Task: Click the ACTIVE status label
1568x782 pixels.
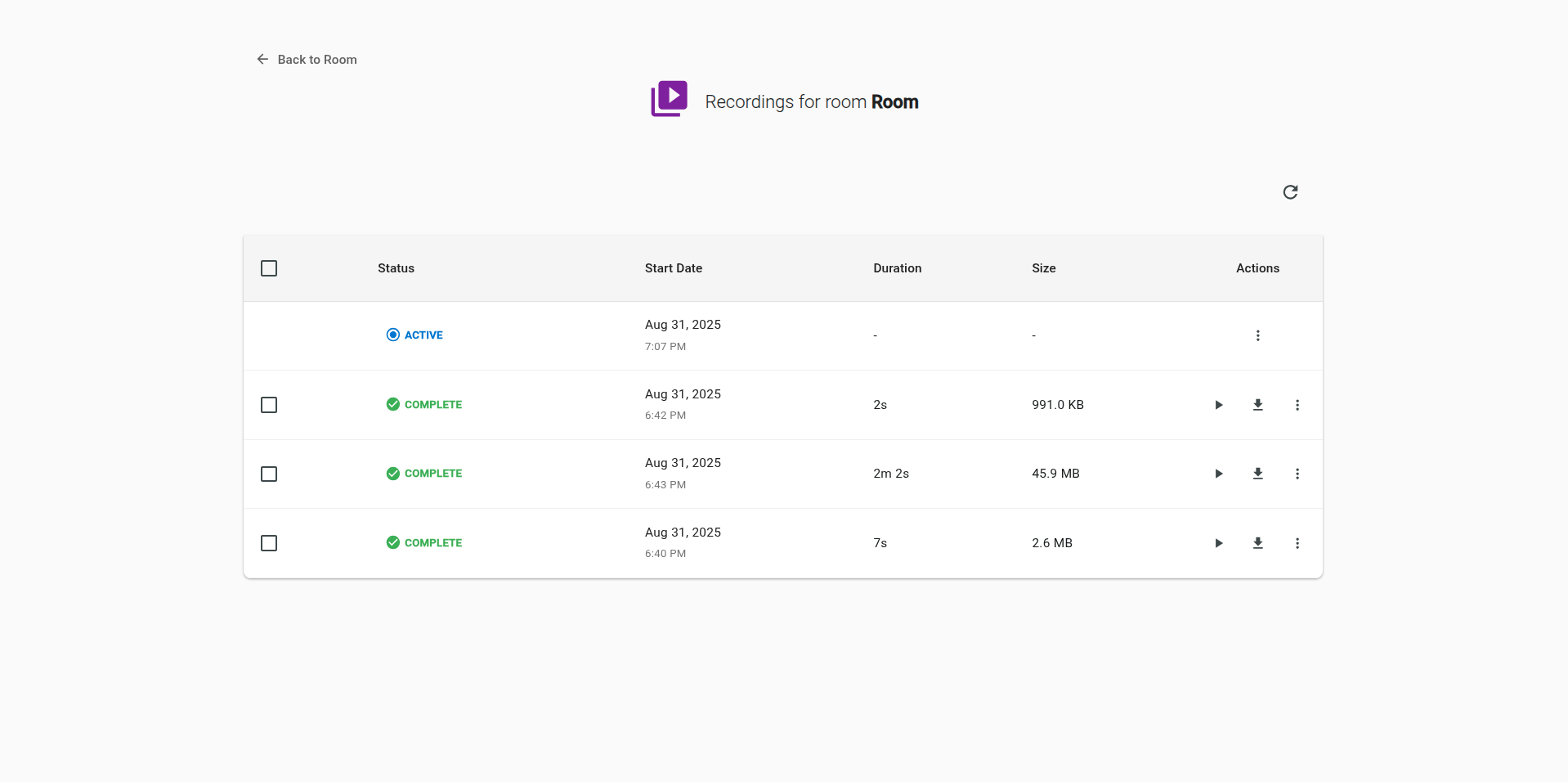Action: [x=423, y=335]
